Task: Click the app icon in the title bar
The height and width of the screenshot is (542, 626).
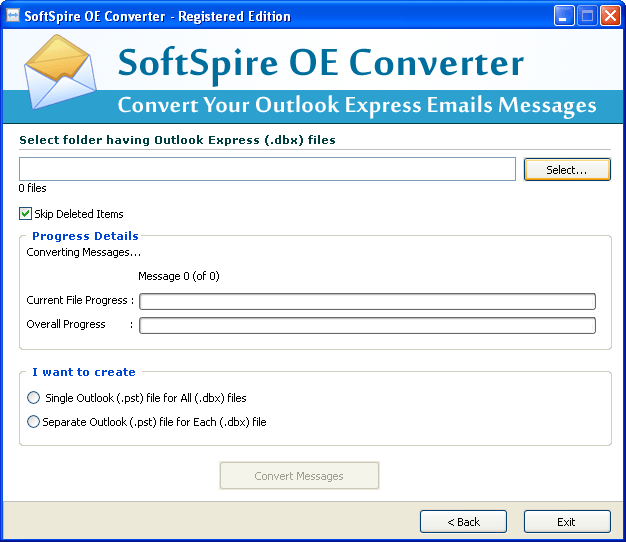Action: tap(13, 16)
